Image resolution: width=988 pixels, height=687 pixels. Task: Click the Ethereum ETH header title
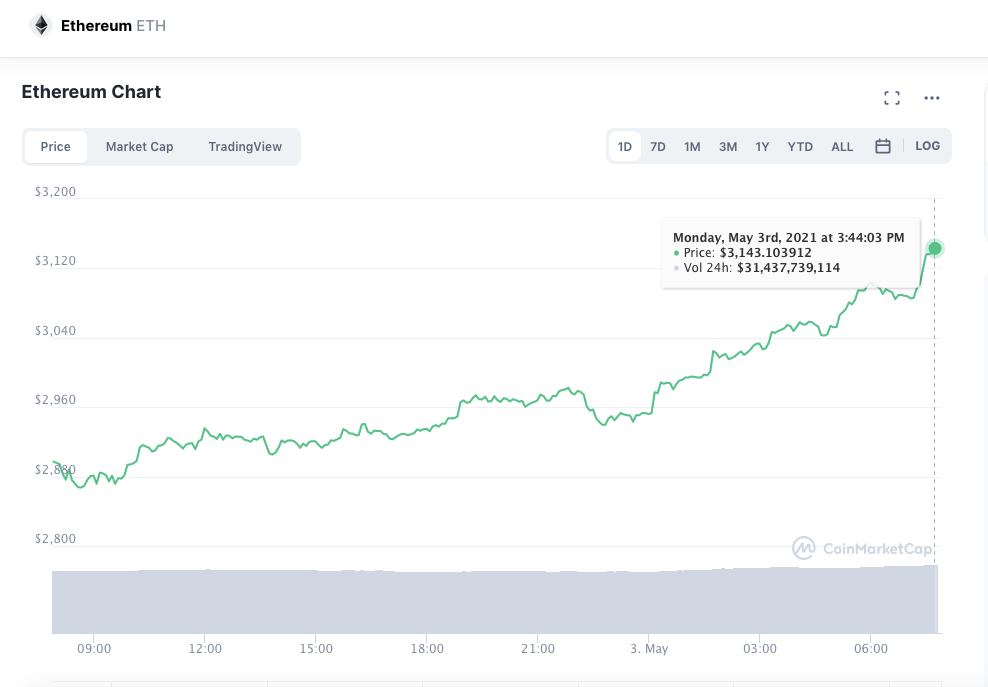(x=113, y=26)
